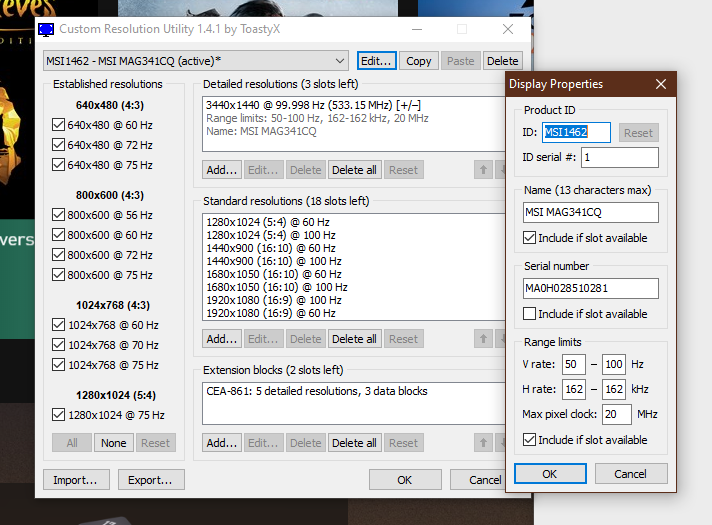
Task: Move standard resolution up with arrow button
Action: pyautogui.click(x=483, y=339)
